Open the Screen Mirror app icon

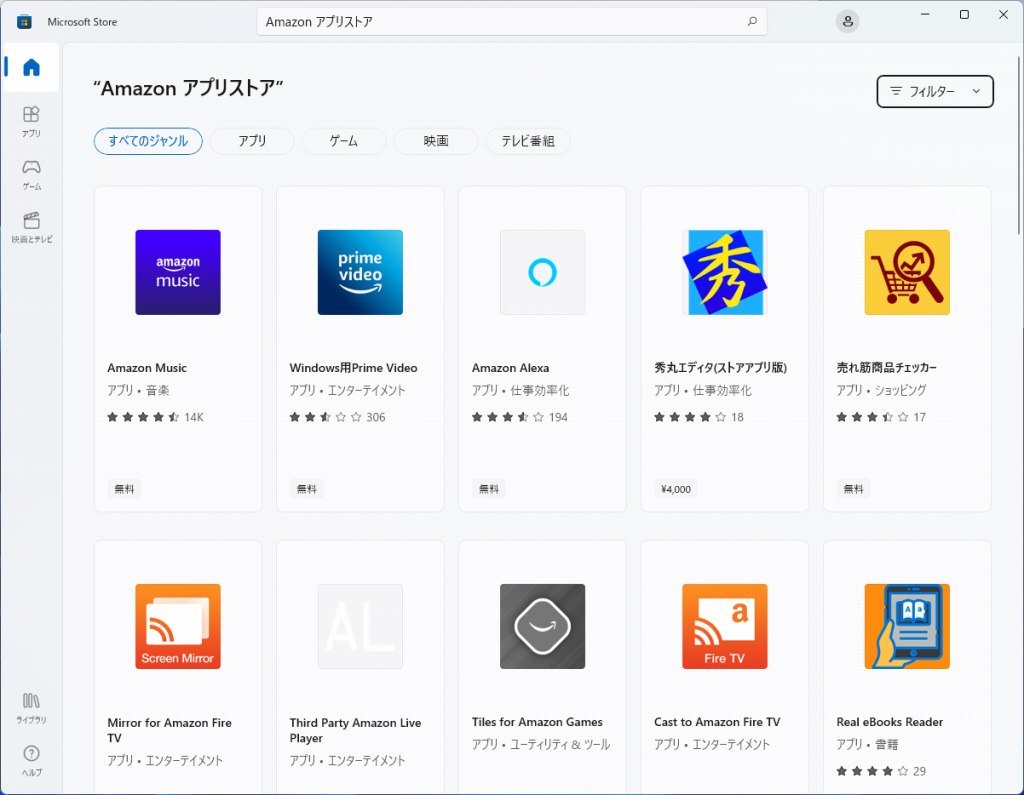[x=178, y=626]
